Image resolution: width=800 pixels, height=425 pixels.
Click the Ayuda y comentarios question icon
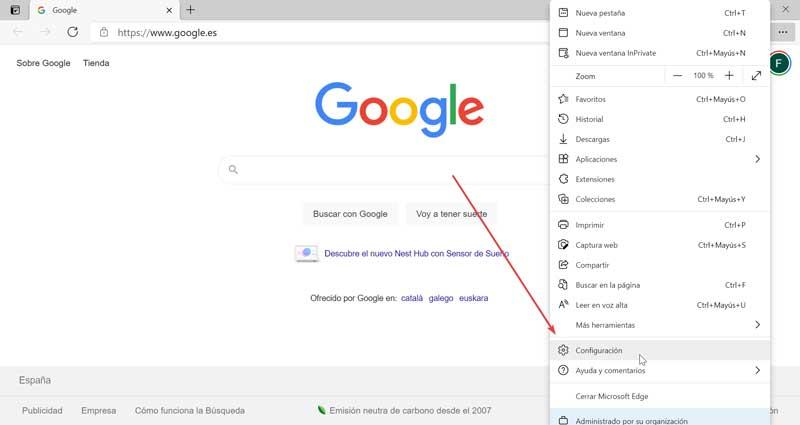563,370
